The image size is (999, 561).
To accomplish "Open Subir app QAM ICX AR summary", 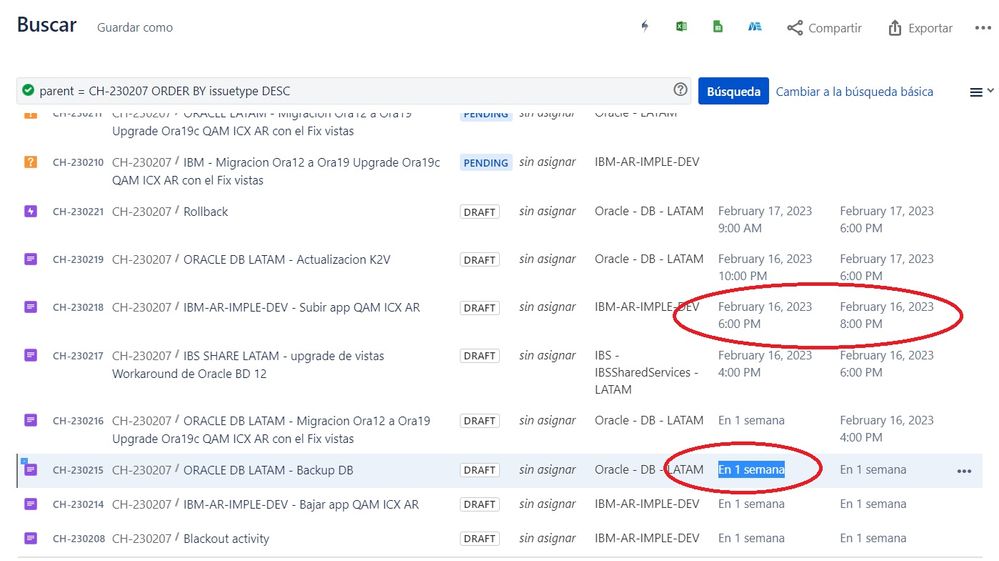I will pyautogui.click(x=301, y=307).
